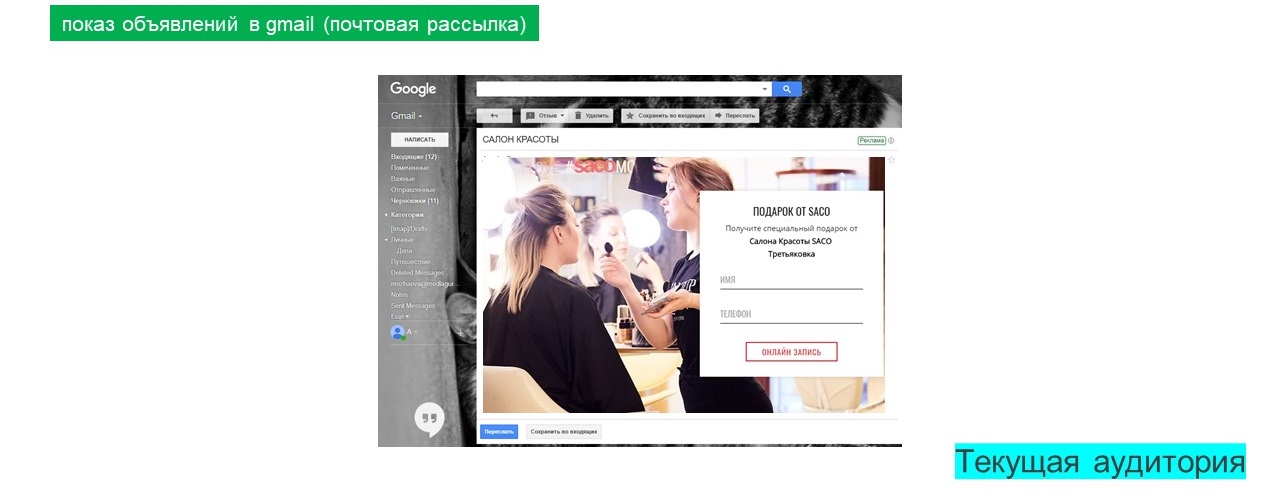Click the star Сохранить во входящих toolbar button
This screenshot has height=503, width=1280.
pyautogui.click(x=664, y=116)
